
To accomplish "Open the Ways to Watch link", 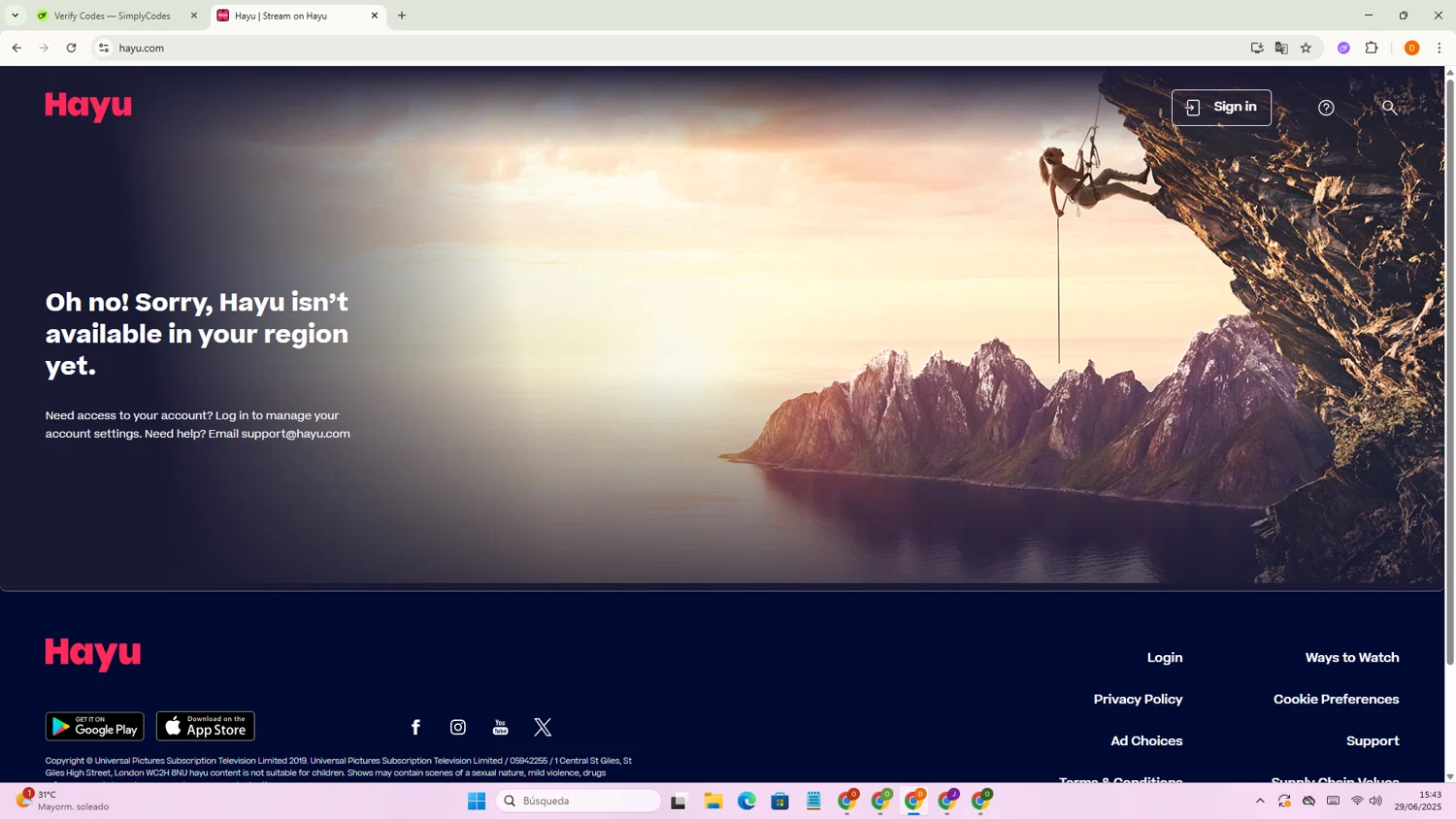I will 1352,658.
